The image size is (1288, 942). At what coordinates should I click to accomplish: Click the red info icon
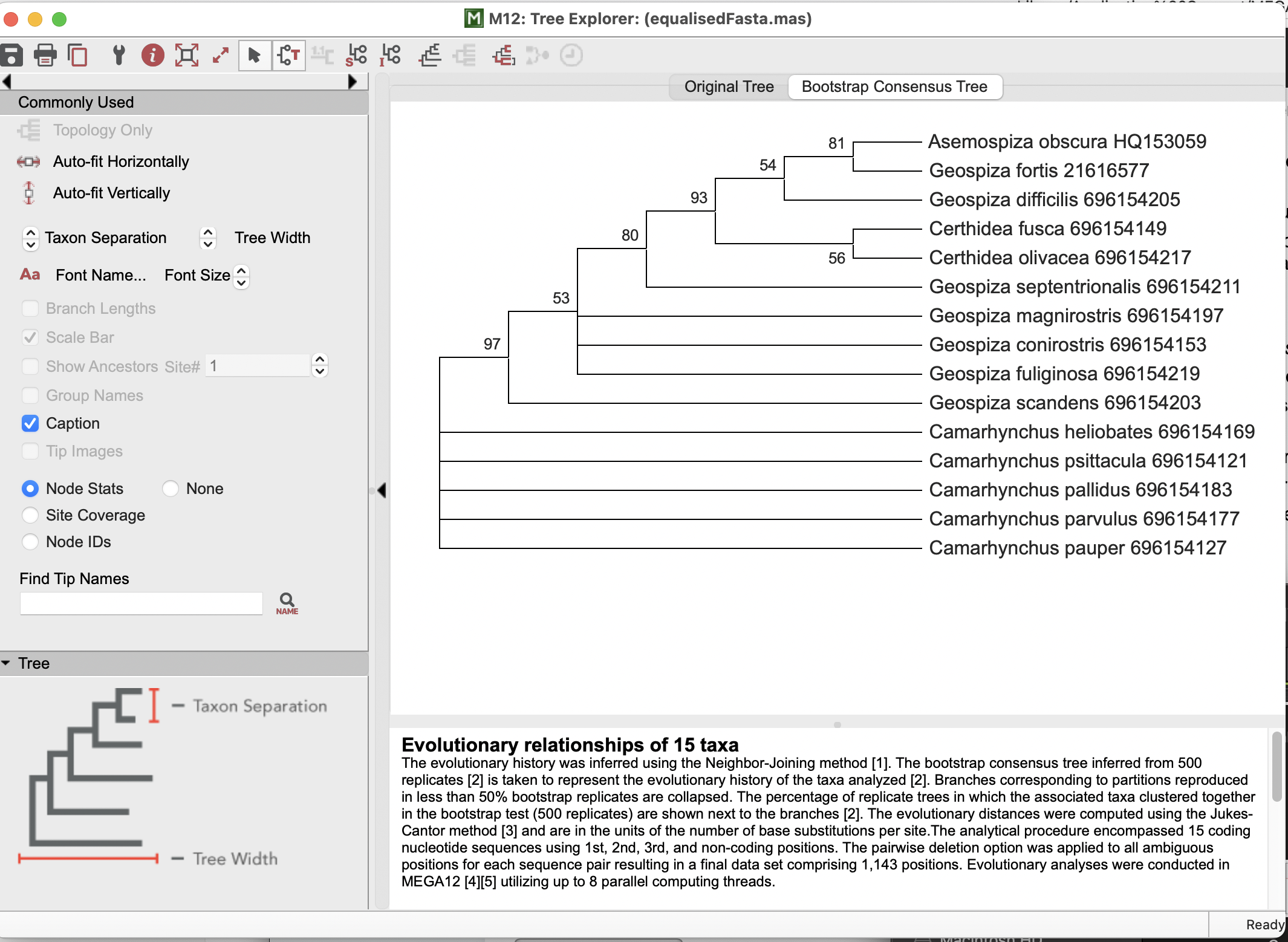pyautogui.click(x=152, y=55)
